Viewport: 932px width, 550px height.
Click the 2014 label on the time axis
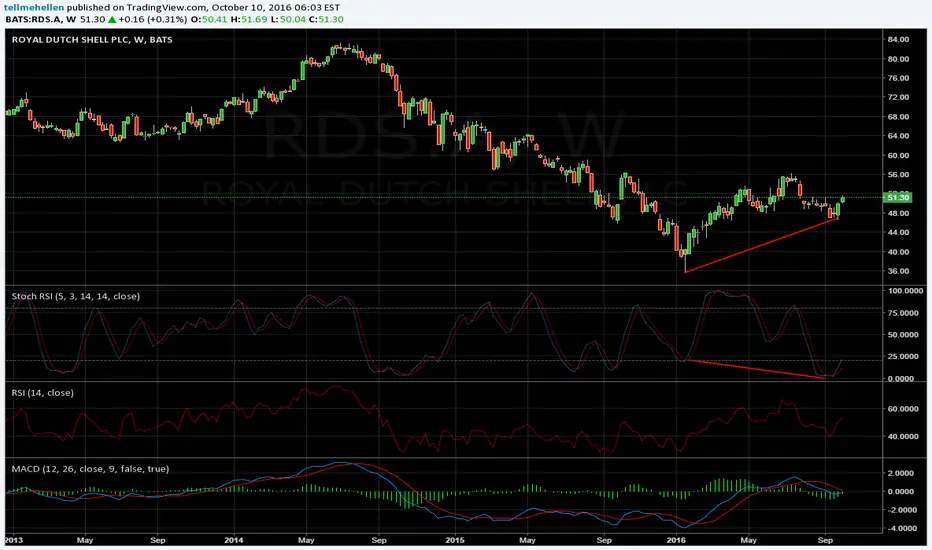[x=234, y=540]
